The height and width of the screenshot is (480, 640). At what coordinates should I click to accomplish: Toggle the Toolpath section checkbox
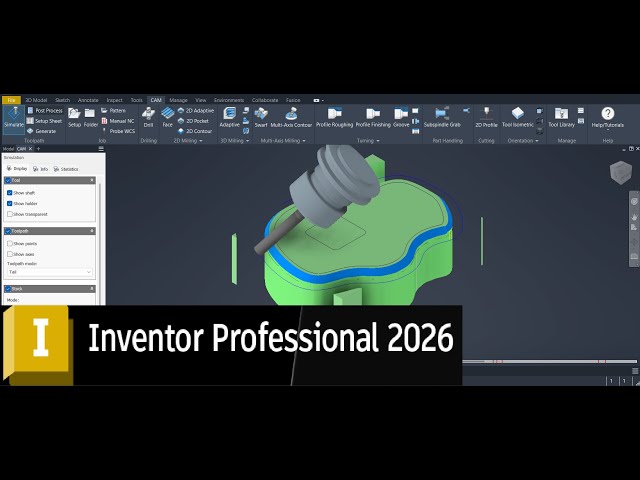[8, 231]
